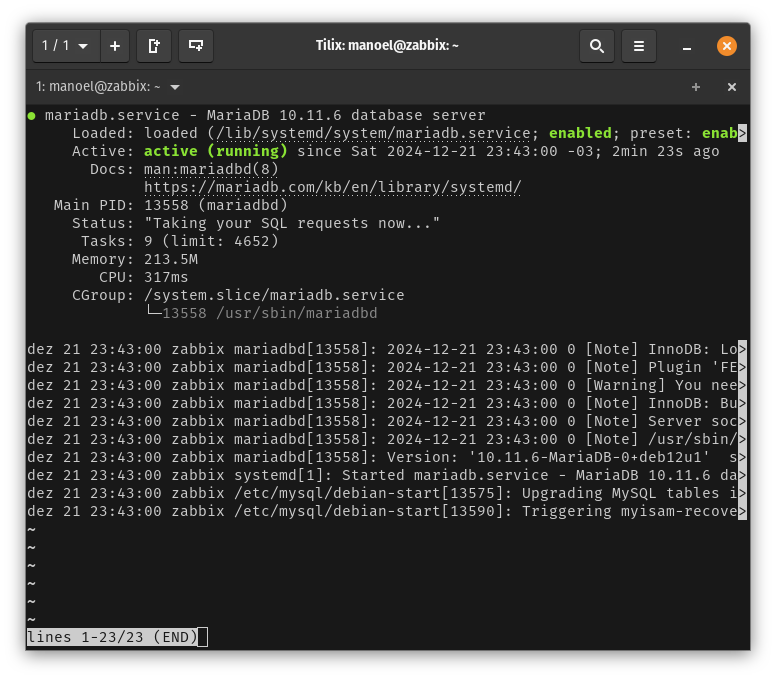776x679 pixels.
Task: Maximize terminal pane with plus icon
Action: pyautogui.click(x=696, y=87)
